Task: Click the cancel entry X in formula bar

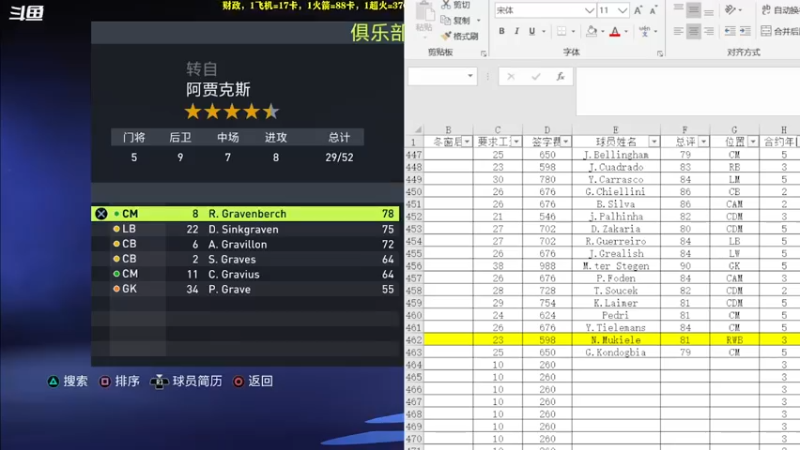Action: (x=511, y=77)
